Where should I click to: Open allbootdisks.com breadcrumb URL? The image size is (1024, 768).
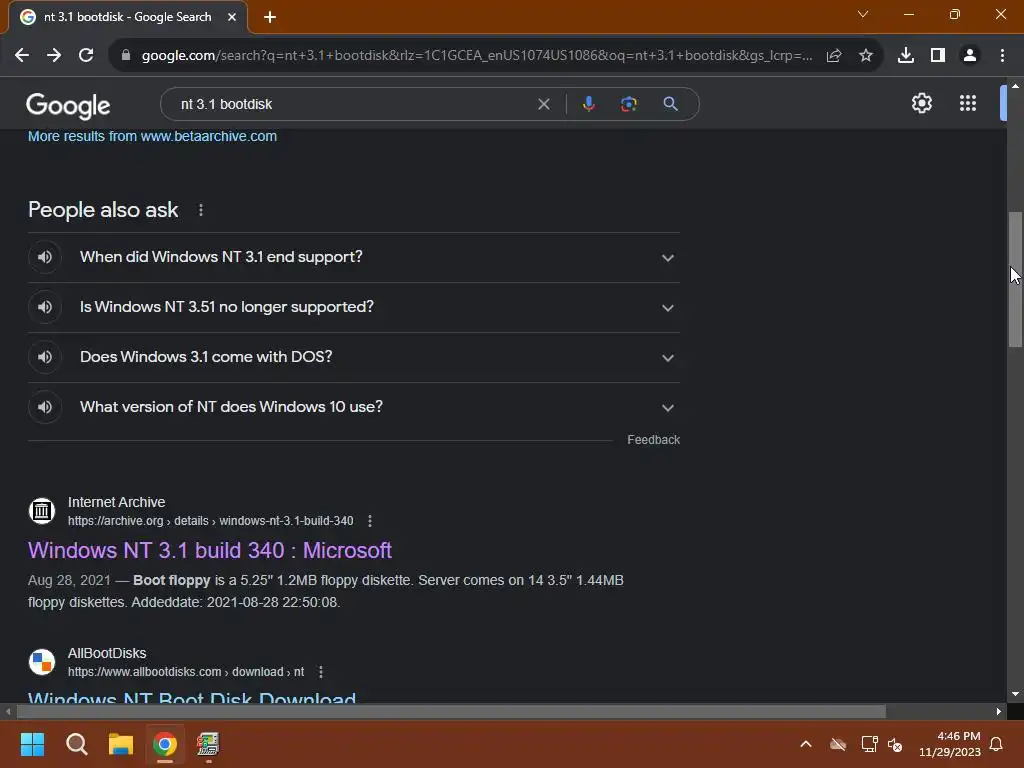coord(186,672)
